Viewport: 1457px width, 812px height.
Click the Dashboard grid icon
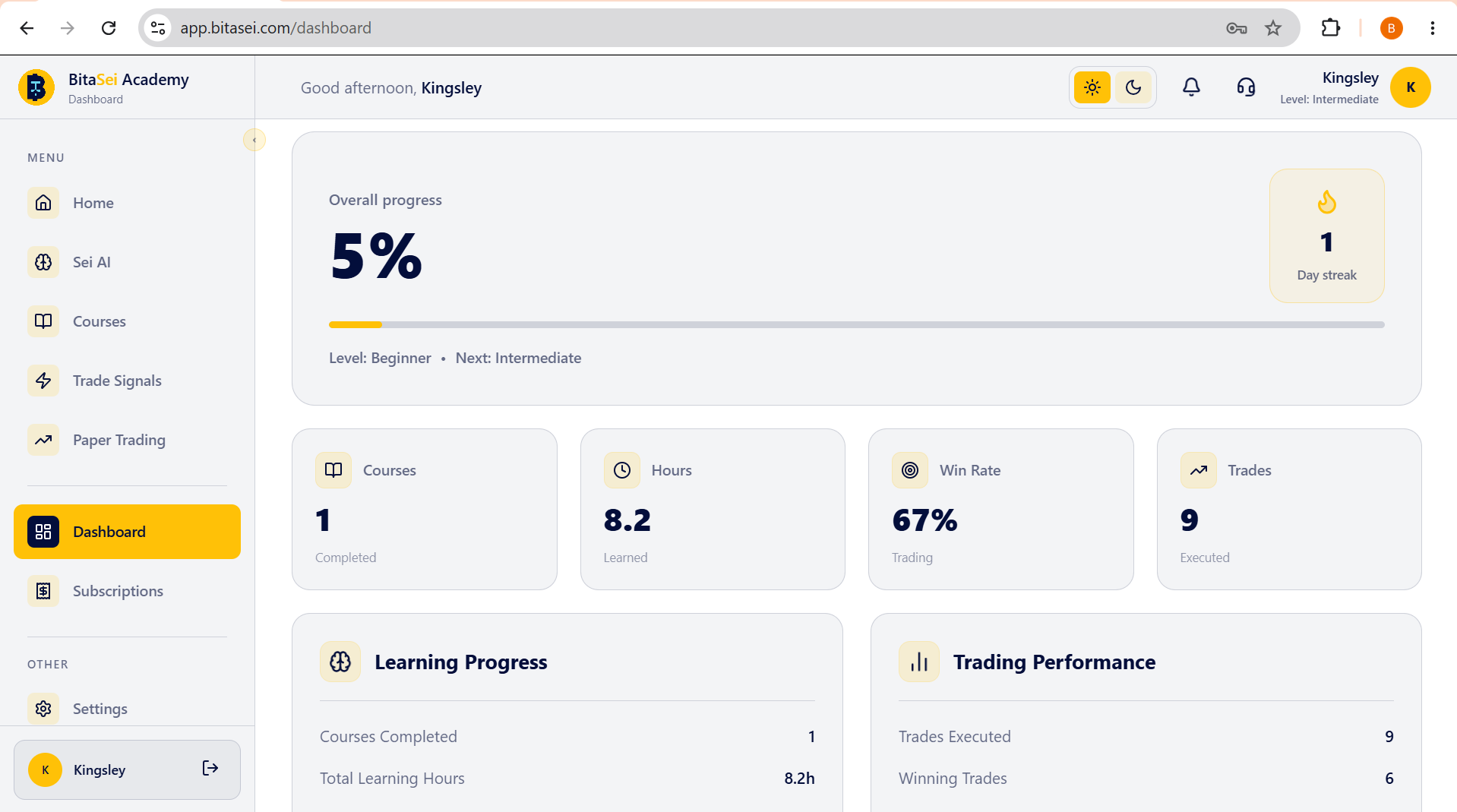point(43,532)
